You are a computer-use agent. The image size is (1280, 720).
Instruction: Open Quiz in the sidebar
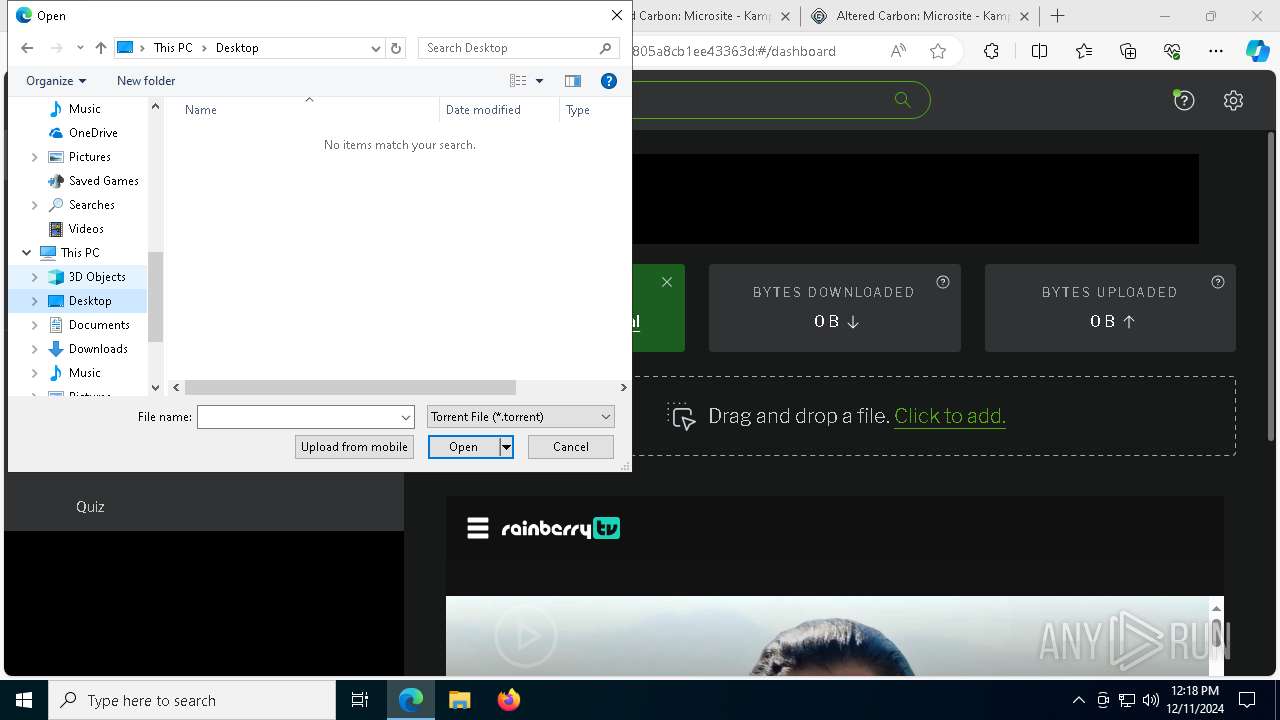[90, 507]
